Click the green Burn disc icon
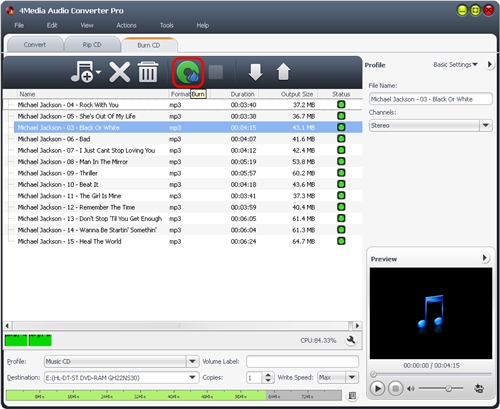Viewport: 500px width, 409px height. point(188,72)
